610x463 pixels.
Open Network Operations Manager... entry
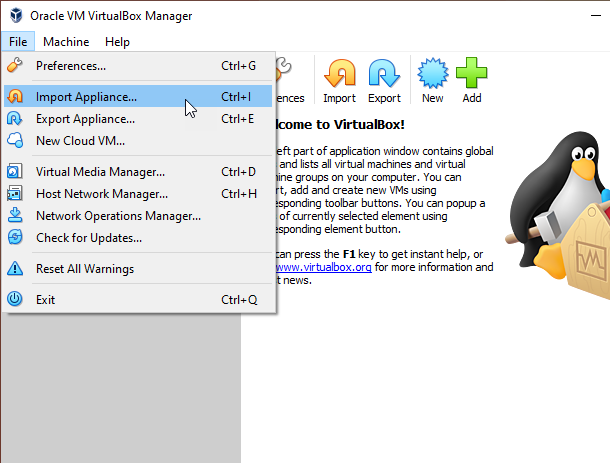coord(138,216)
